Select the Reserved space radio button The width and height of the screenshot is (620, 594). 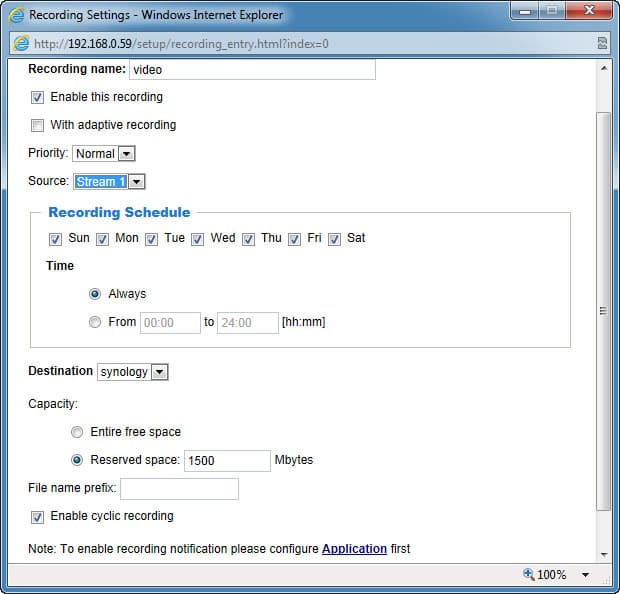click(x=77, y=460)
